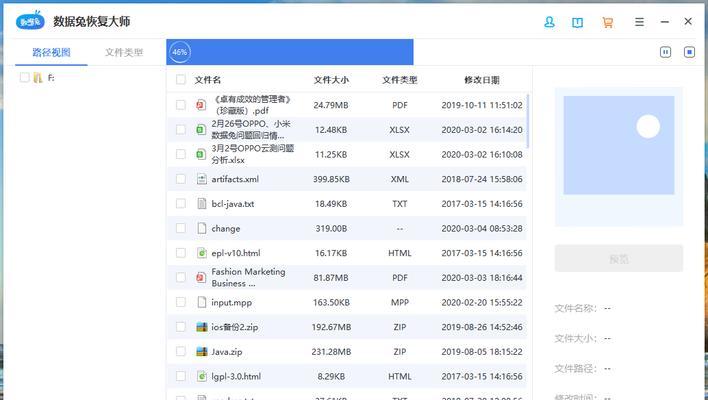The image size is (708, 400).
Task: Click the 数据兔 app logo
Action: pyautogui.click(x=30, y=21)
